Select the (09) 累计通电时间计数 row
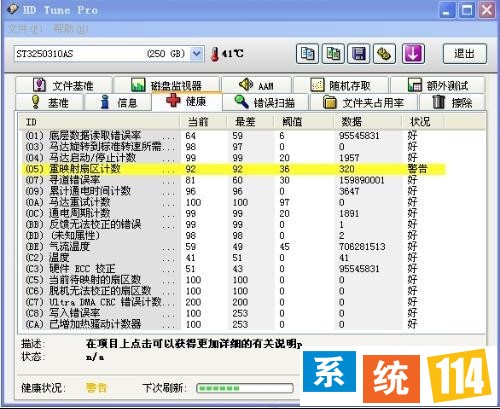 click(x=233, y=191)
